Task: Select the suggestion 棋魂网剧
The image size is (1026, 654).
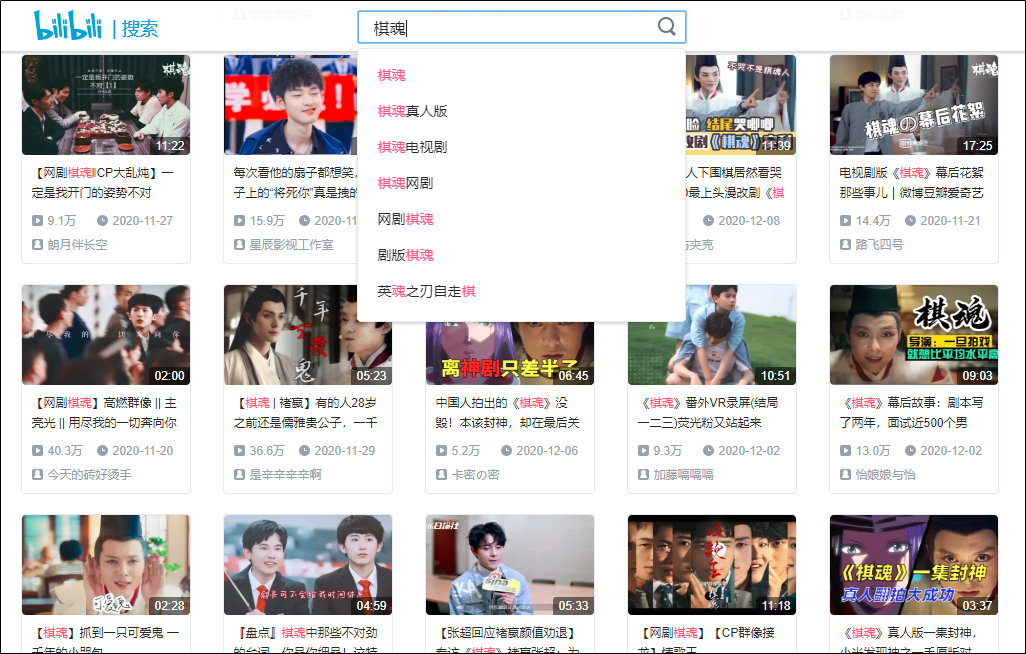Action: (x=405, y=183)
